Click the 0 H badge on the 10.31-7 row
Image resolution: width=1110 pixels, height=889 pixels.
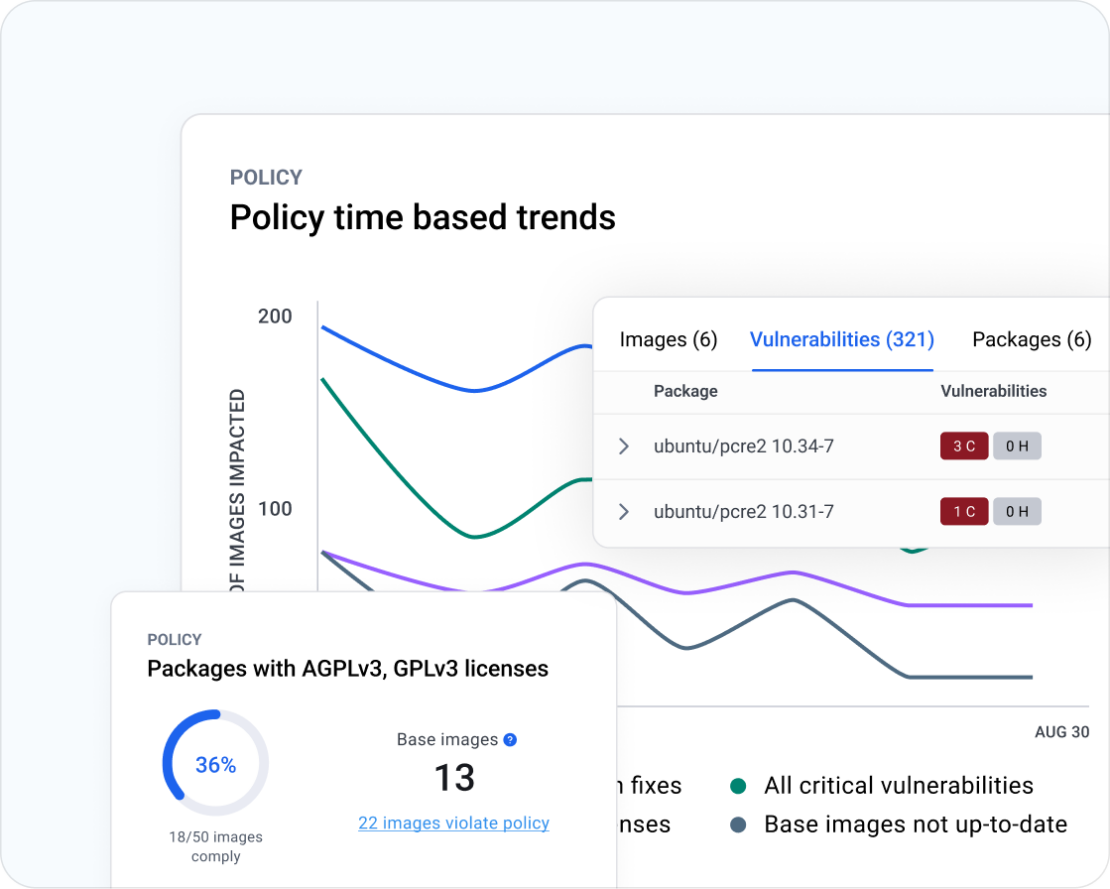(1016, 511)
